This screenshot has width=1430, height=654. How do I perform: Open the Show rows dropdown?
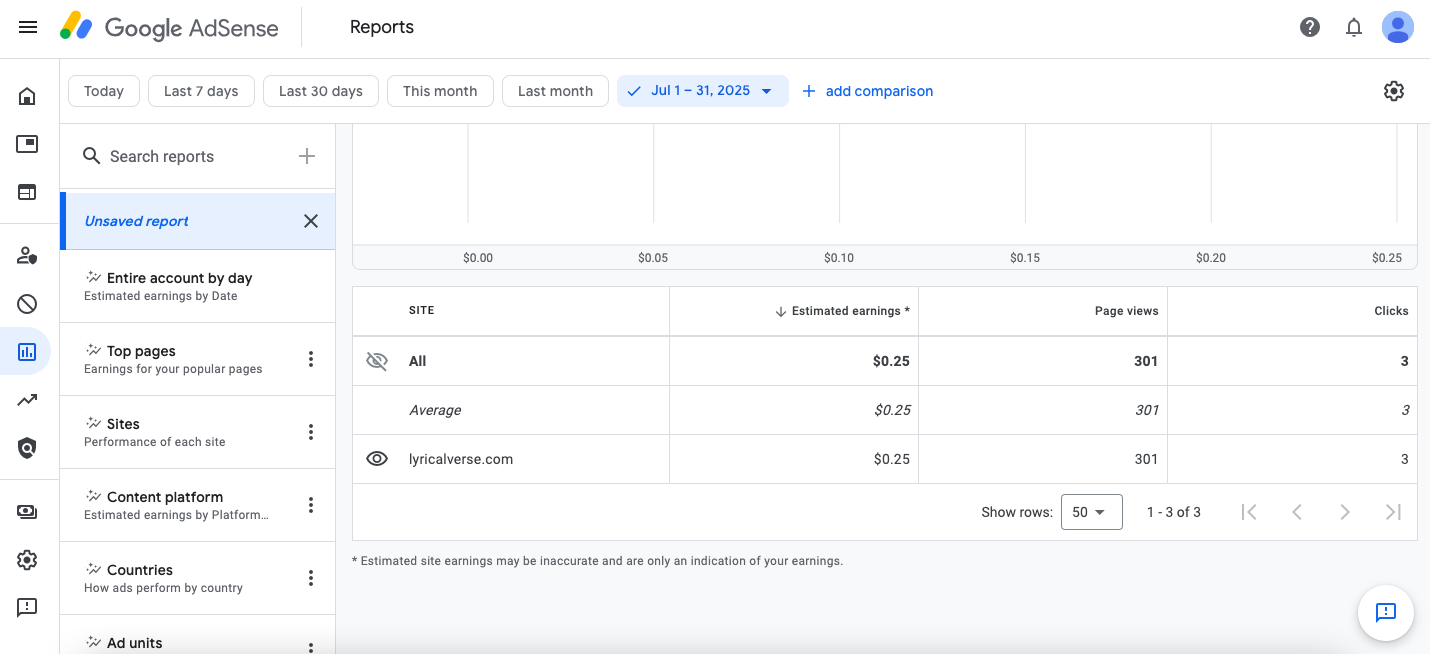(x=1091, y=512)
